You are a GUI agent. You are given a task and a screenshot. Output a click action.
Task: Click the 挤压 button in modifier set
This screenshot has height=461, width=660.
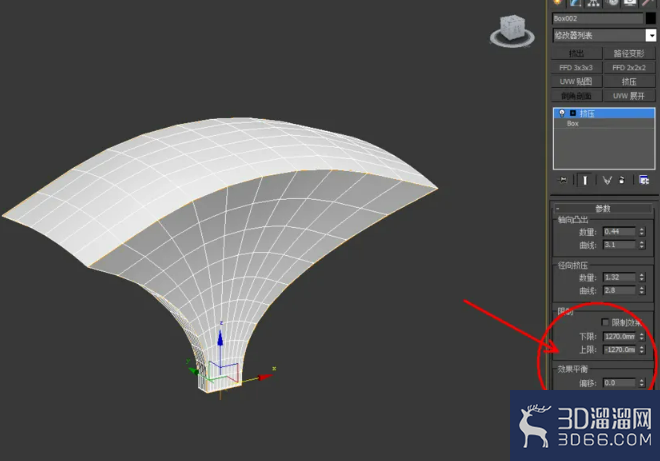coord(629,81)
